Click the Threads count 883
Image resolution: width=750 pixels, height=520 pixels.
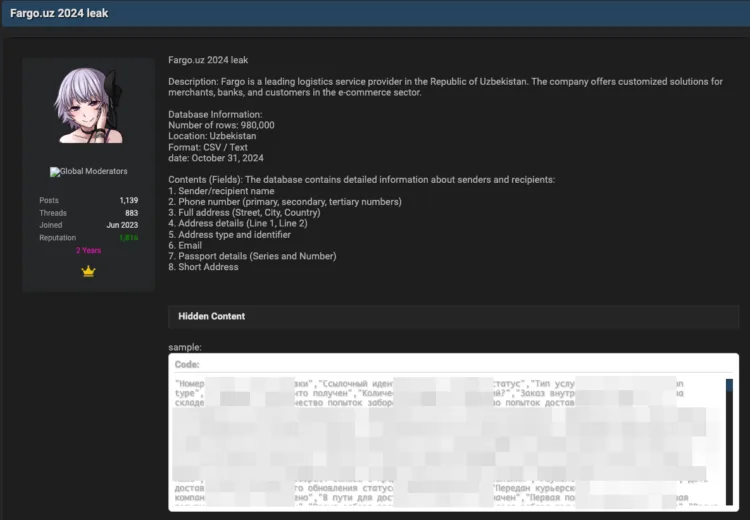pos(132,213)
